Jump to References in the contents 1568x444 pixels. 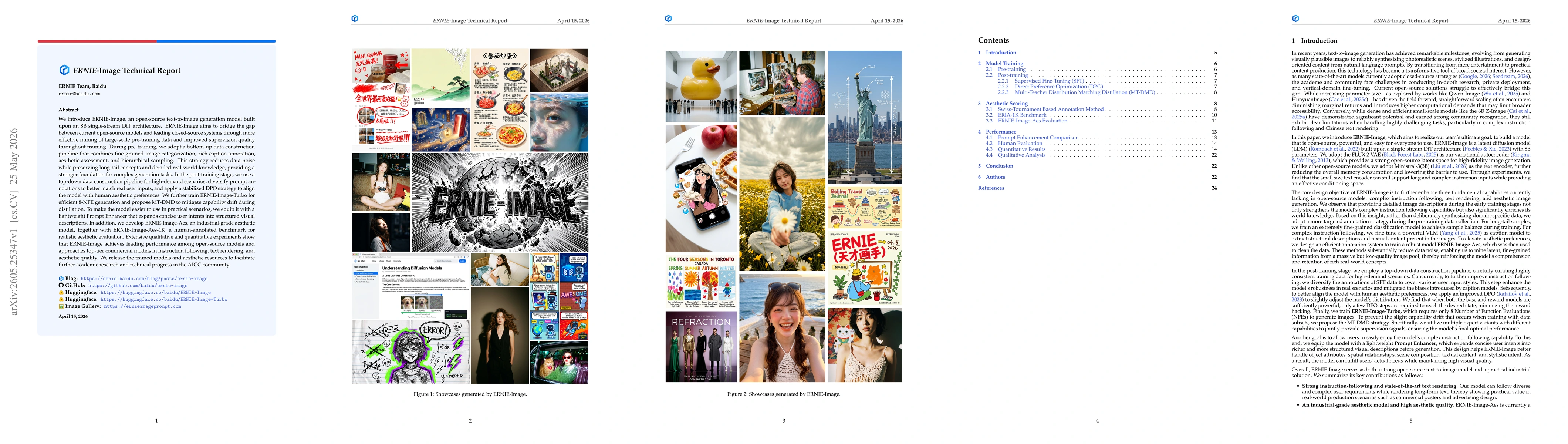991,188
